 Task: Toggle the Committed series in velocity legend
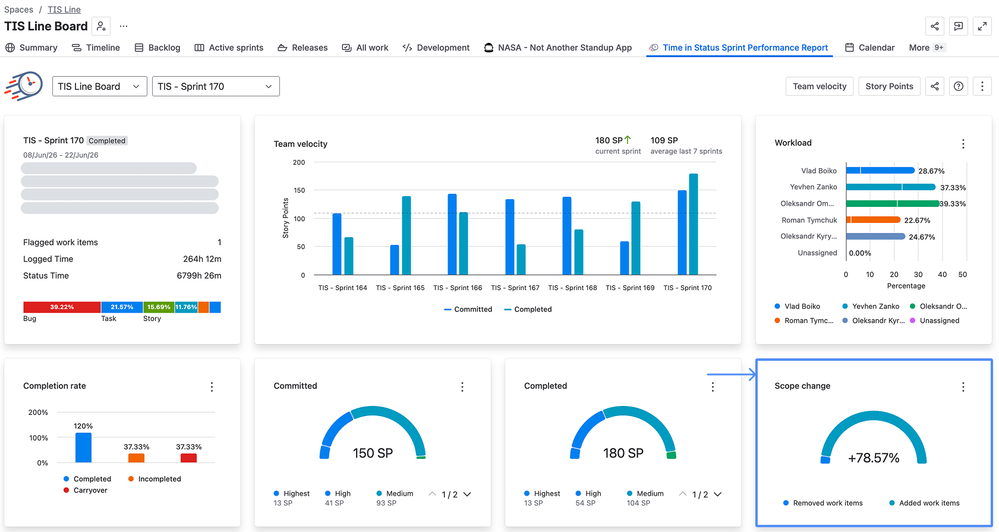[468, 310]
